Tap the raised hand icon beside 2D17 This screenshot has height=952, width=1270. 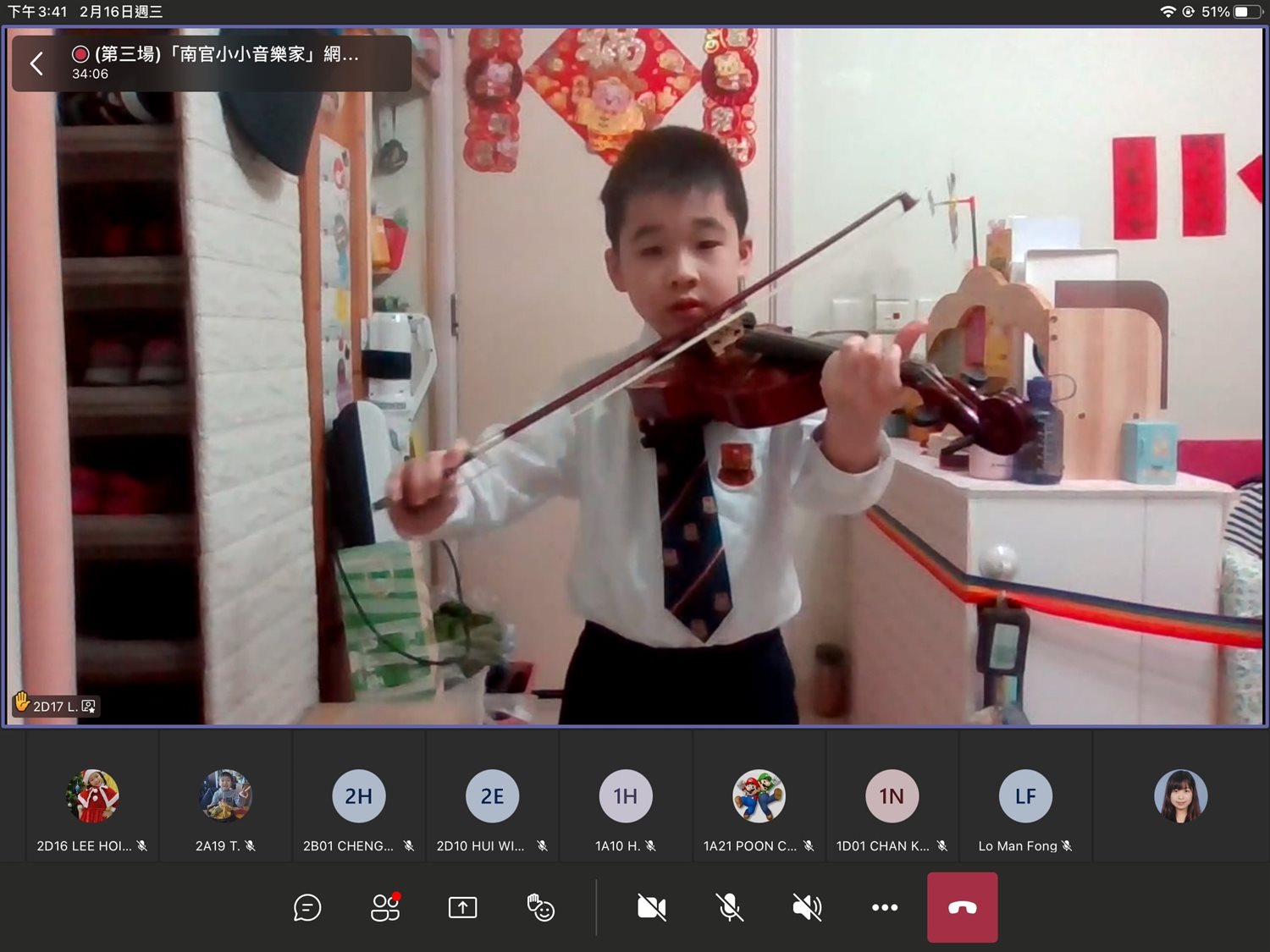point(22,702)
